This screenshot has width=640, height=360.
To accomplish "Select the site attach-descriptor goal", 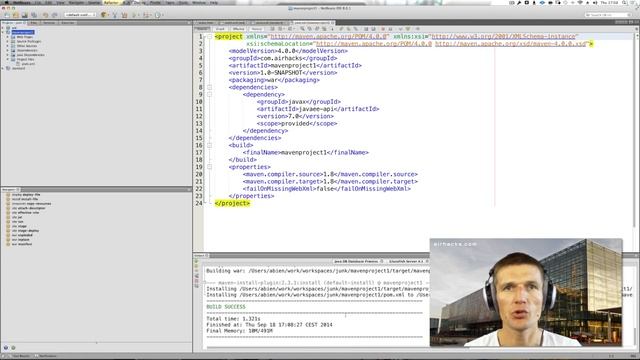I will click(x=28, y=208).
